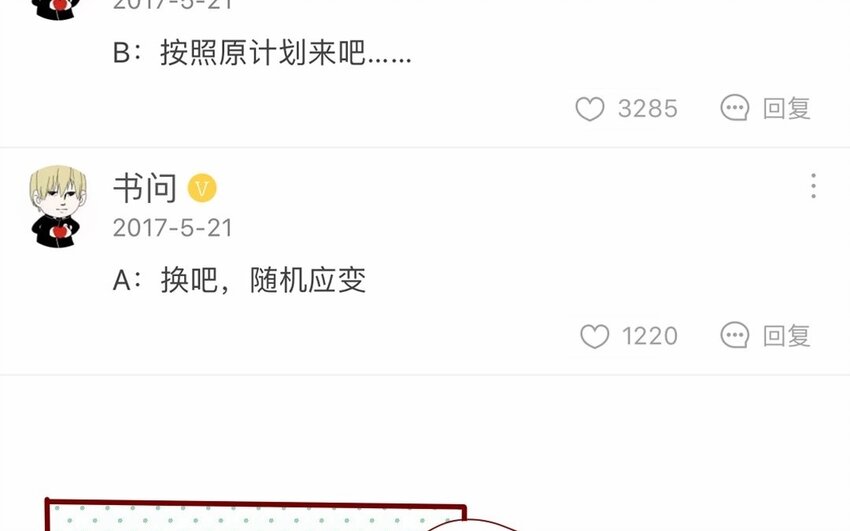Image resolution: width=850 pixels, height=531 pixels.
Task: Click the like count 3285
Action: tap(648, 108)
